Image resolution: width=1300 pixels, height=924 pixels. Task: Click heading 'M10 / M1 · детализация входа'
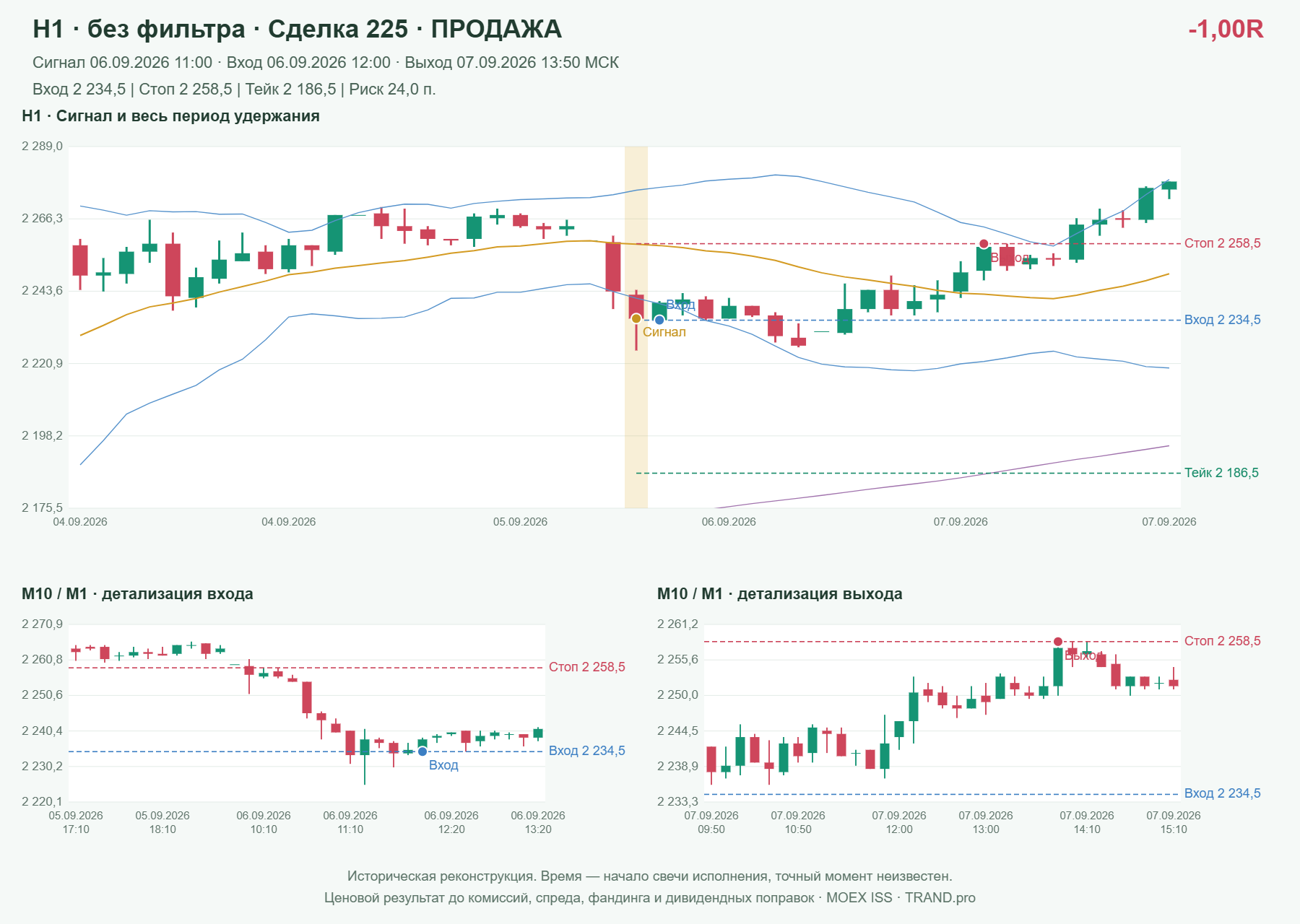tap(137, 594)
